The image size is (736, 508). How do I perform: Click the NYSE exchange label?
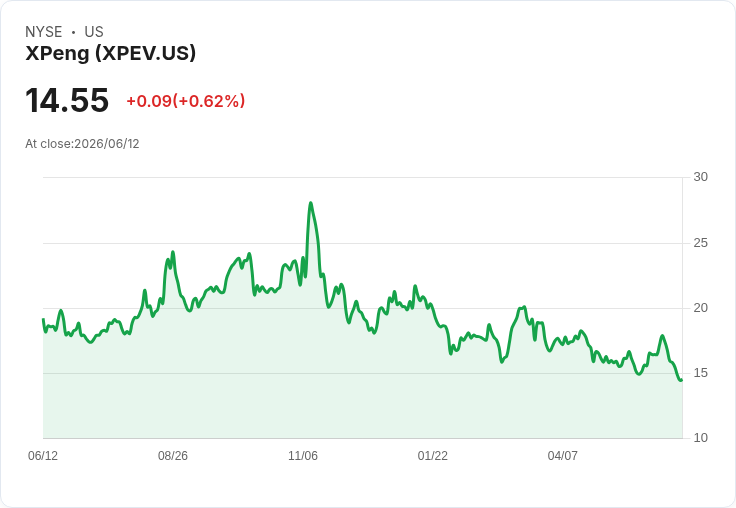(44, 32)
